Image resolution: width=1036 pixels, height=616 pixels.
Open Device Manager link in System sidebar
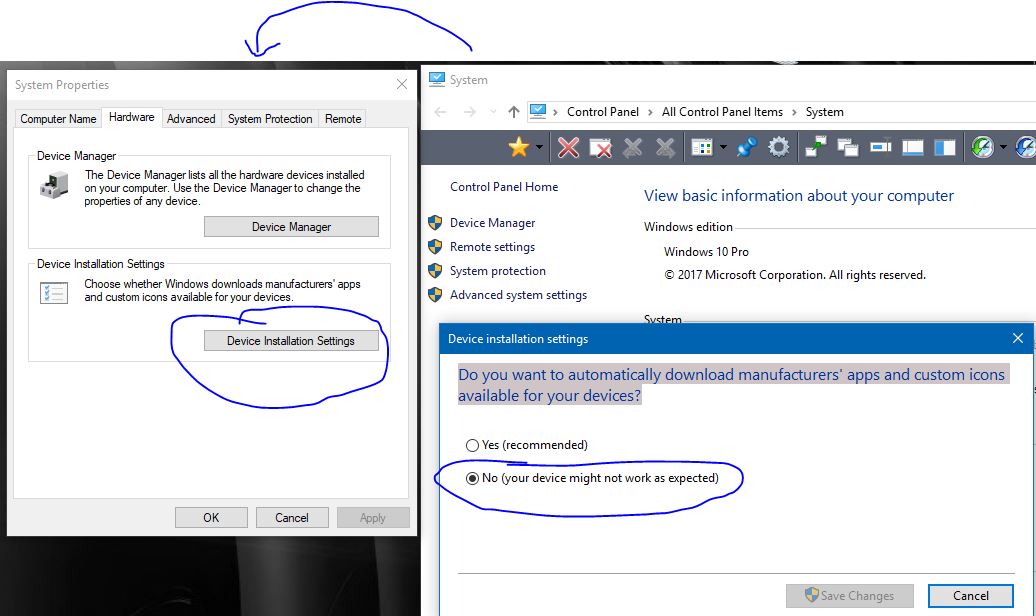pyautogui.click(x=492, y=223)
